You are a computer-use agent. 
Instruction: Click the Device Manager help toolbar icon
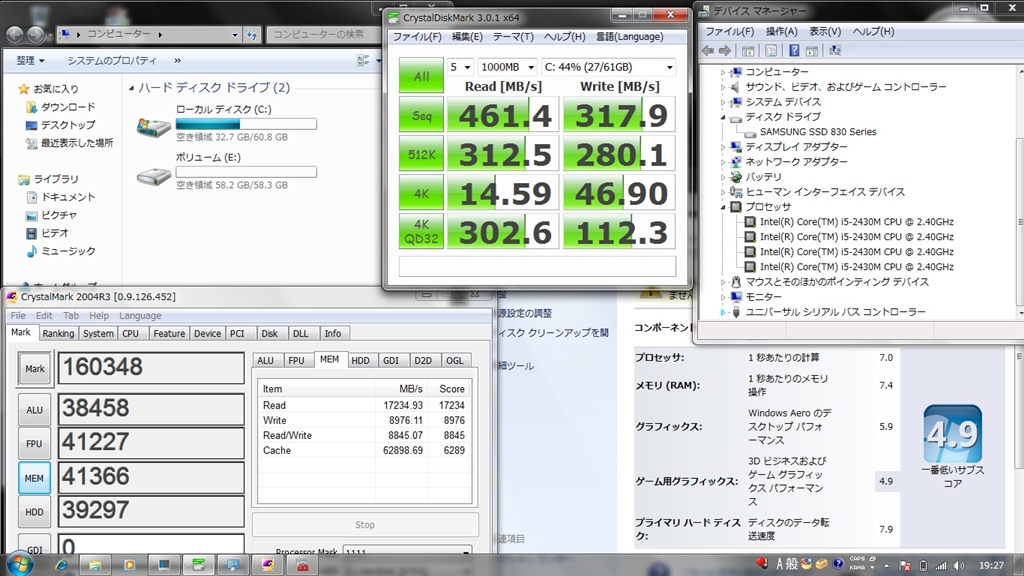[x=794, y=51]
